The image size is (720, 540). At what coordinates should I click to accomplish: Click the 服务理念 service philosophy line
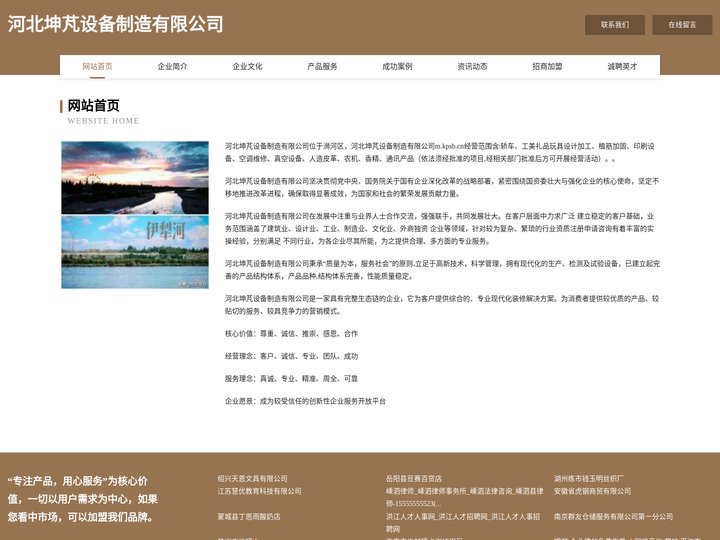tap(291, 379)
